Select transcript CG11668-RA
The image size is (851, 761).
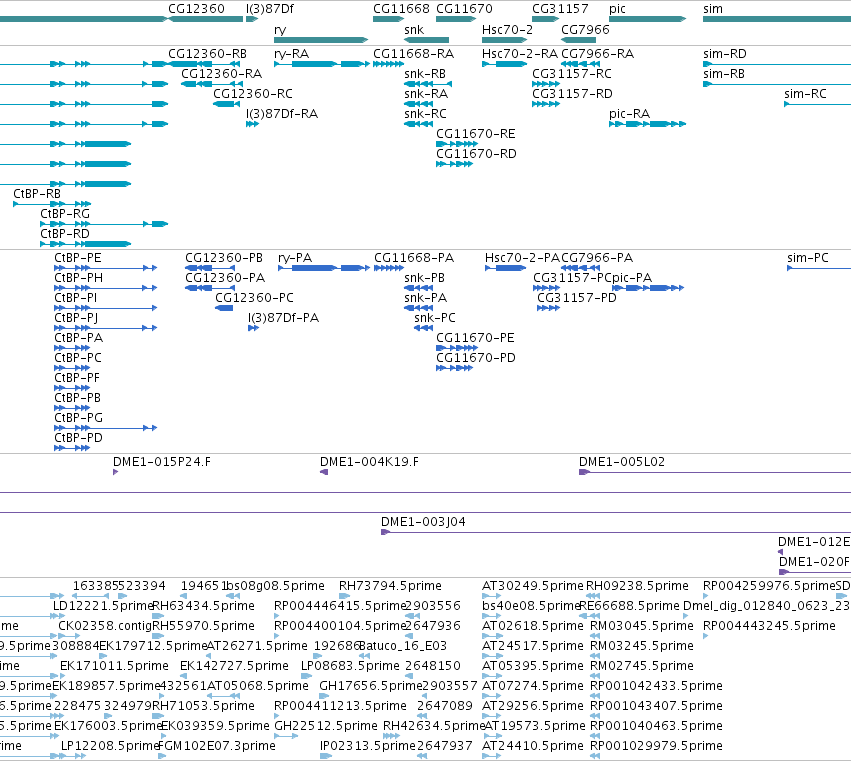click(x=413, y=54)
